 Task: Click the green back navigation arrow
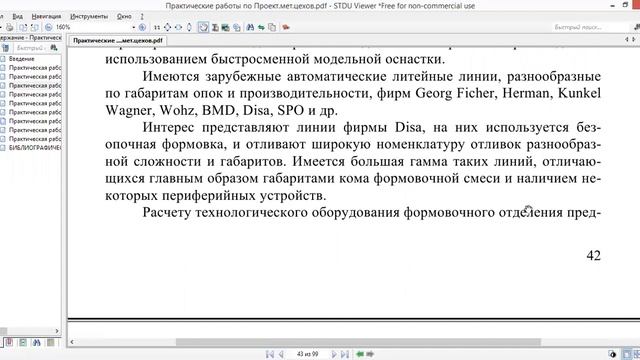pos(360,354)
